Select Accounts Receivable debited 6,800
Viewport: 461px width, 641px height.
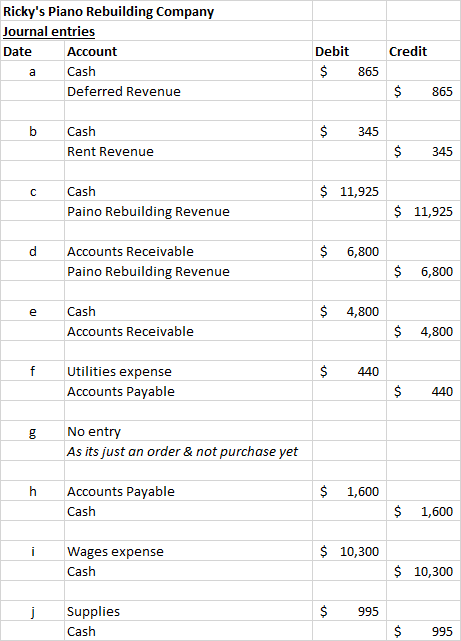click(188, 251)
